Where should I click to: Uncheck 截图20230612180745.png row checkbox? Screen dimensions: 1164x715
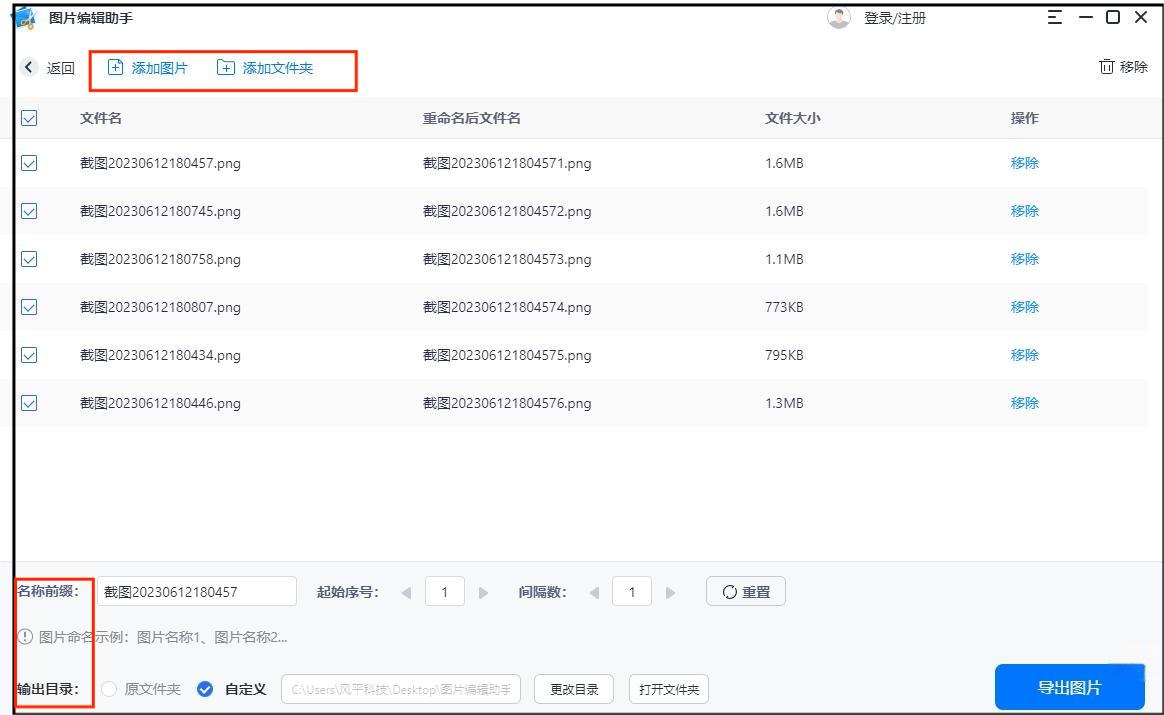(29, 211)
